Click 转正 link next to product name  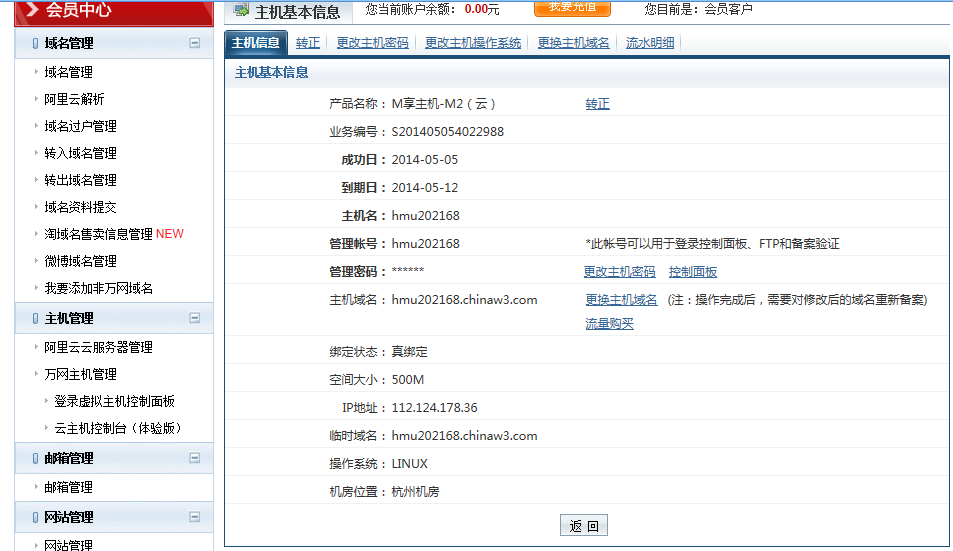click(597, 104)
